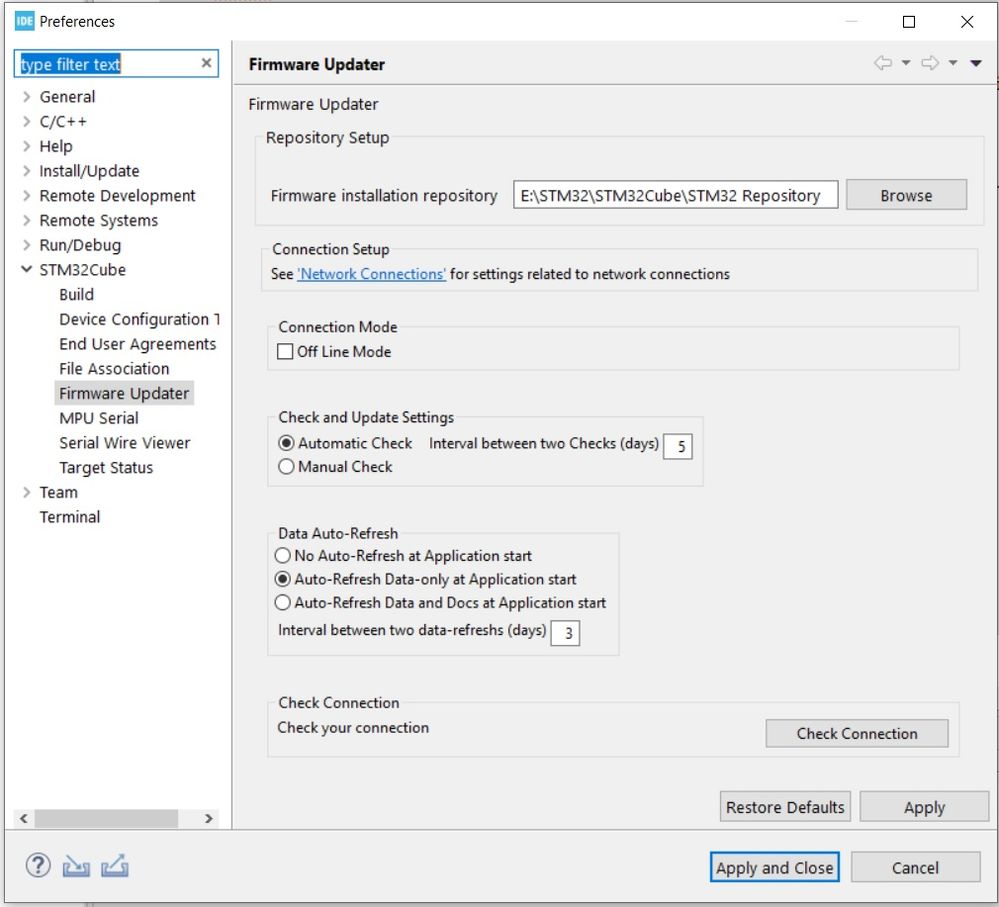The height and width of the screenshot is (907, 999).
Task: Expand the Remote Systems node
Action: tap(26, 220)
